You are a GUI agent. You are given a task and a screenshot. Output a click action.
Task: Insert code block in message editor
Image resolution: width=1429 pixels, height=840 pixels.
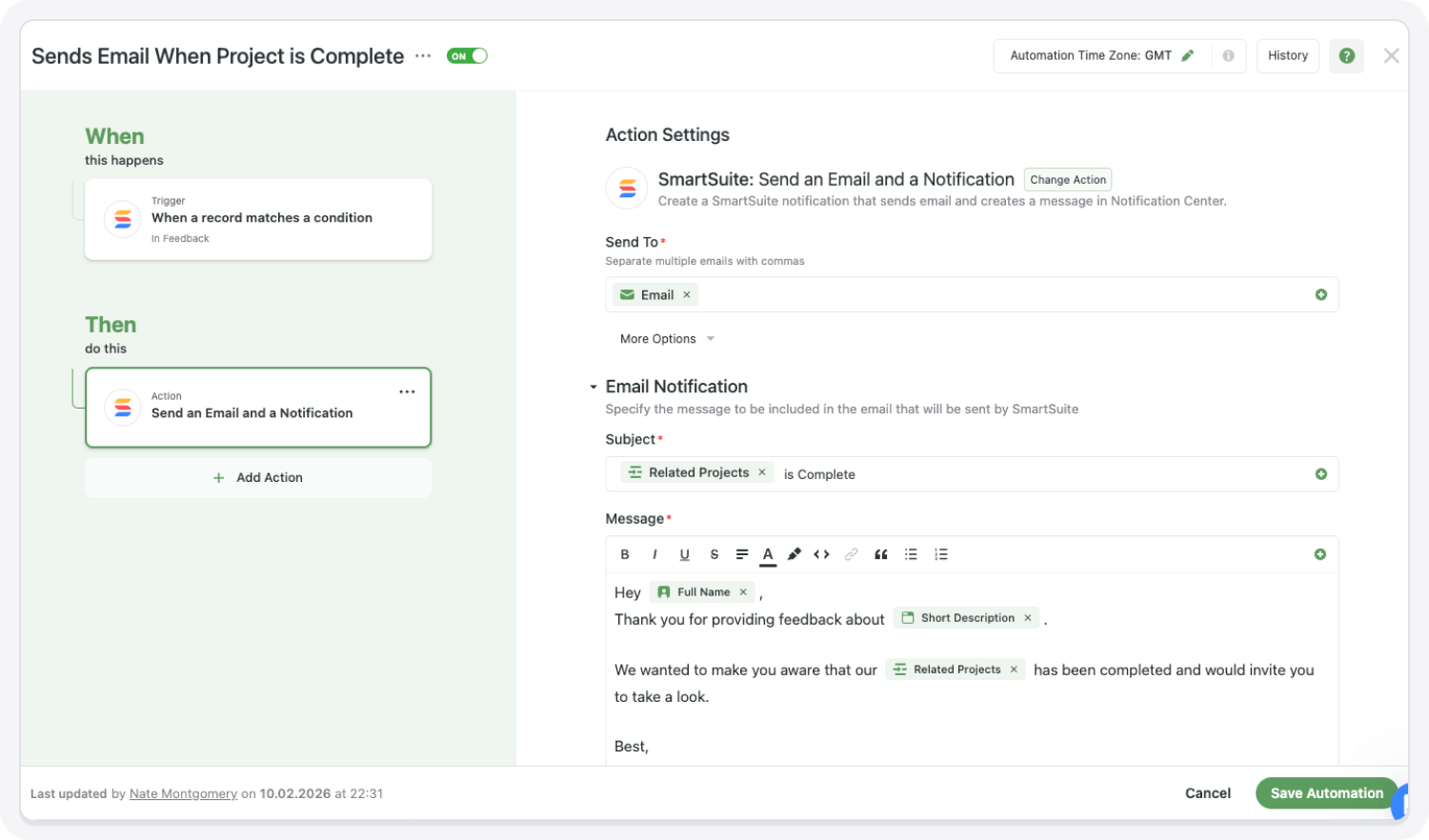[x=822, y=554]
